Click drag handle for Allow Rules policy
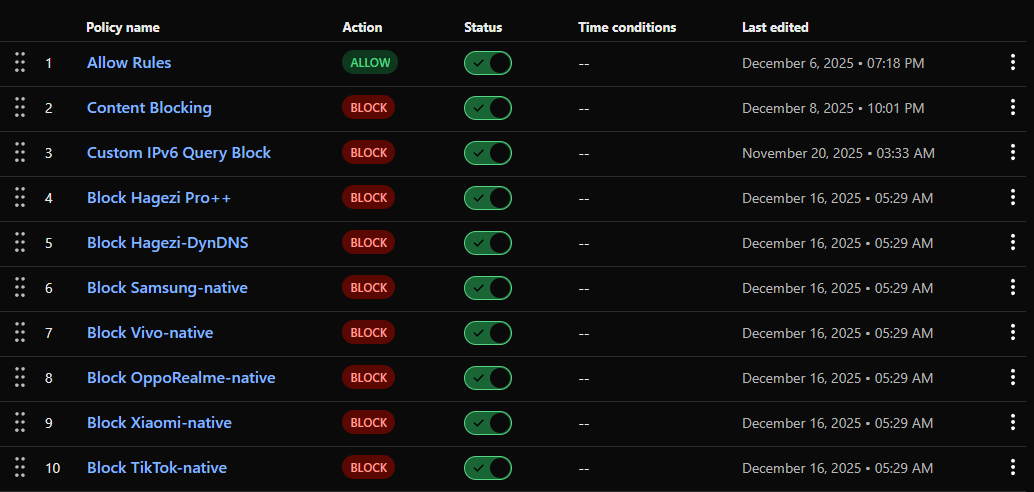 [x=20, y=63]
